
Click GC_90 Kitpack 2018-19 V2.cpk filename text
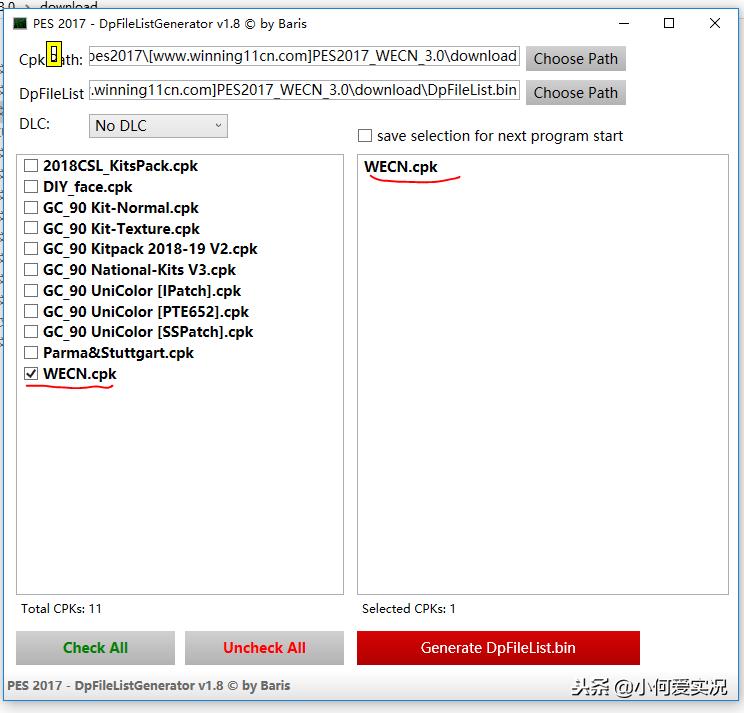tap(150, 249)
